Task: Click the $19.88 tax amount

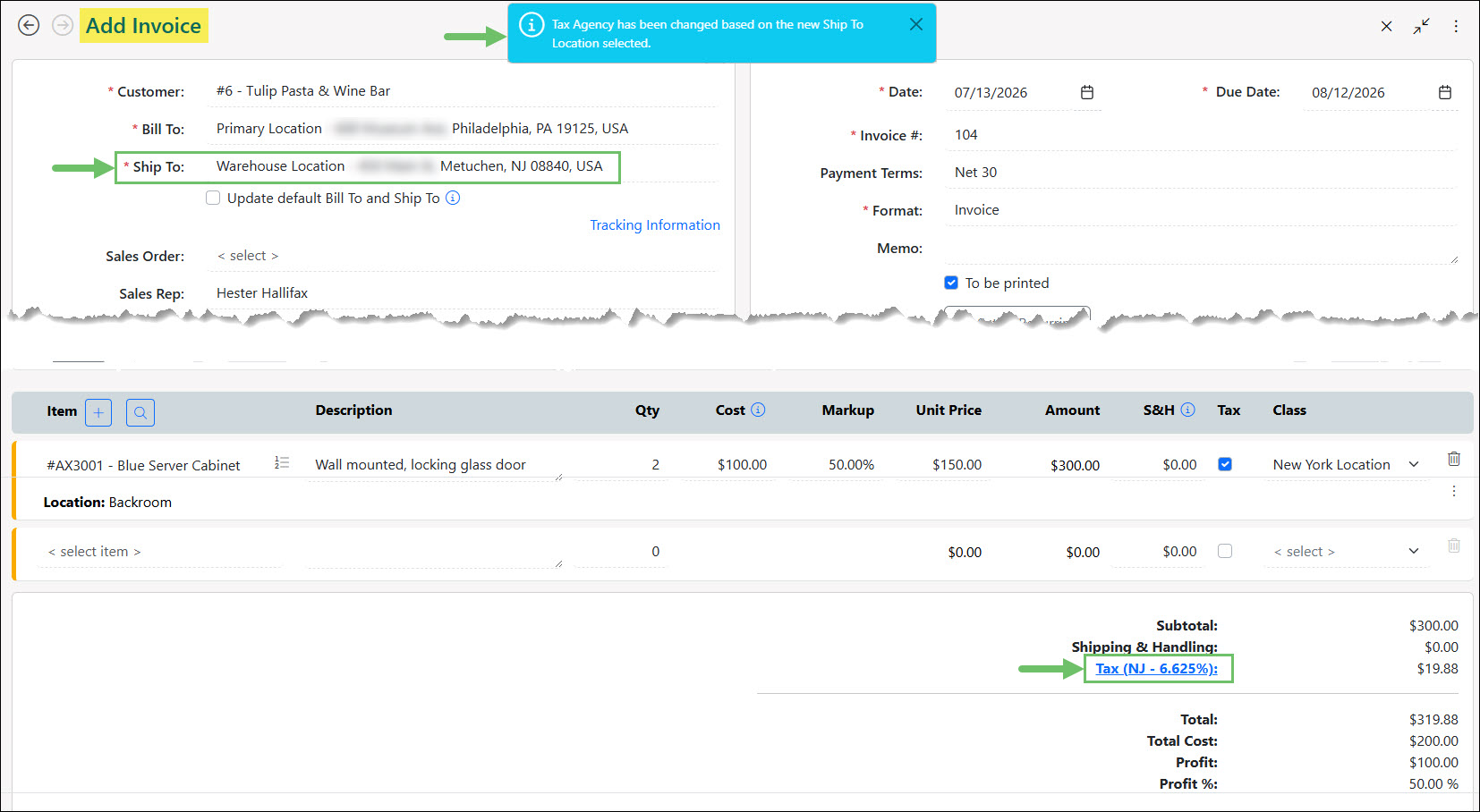Action: click(1437, 669)
